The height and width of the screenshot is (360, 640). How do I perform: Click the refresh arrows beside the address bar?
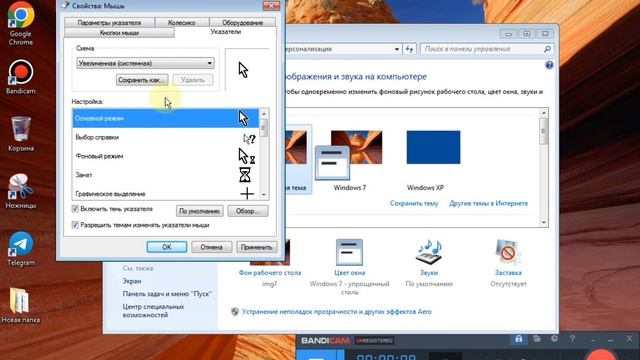409,49
